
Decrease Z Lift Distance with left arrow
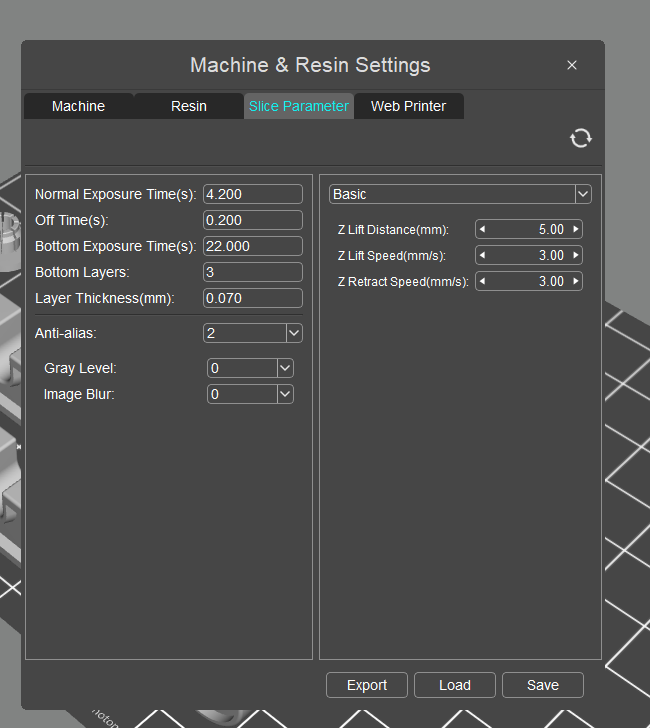click(482, 229)
